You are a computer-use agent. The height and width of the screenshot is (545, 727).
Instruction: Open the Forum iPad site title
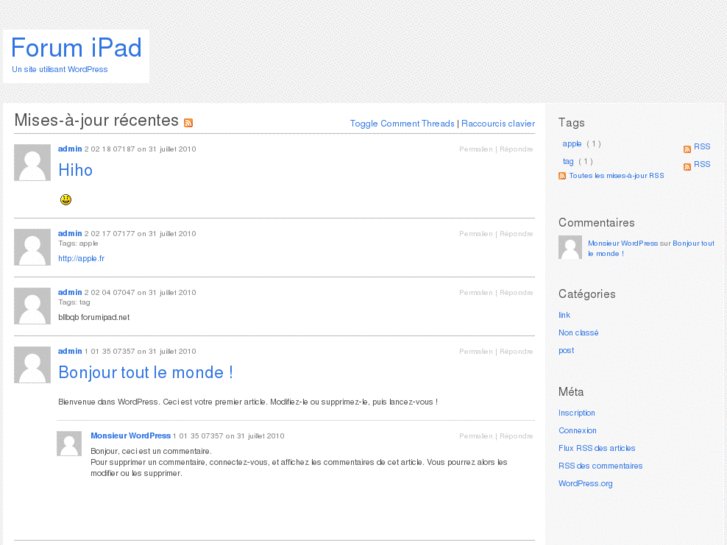tap(76, 48)
